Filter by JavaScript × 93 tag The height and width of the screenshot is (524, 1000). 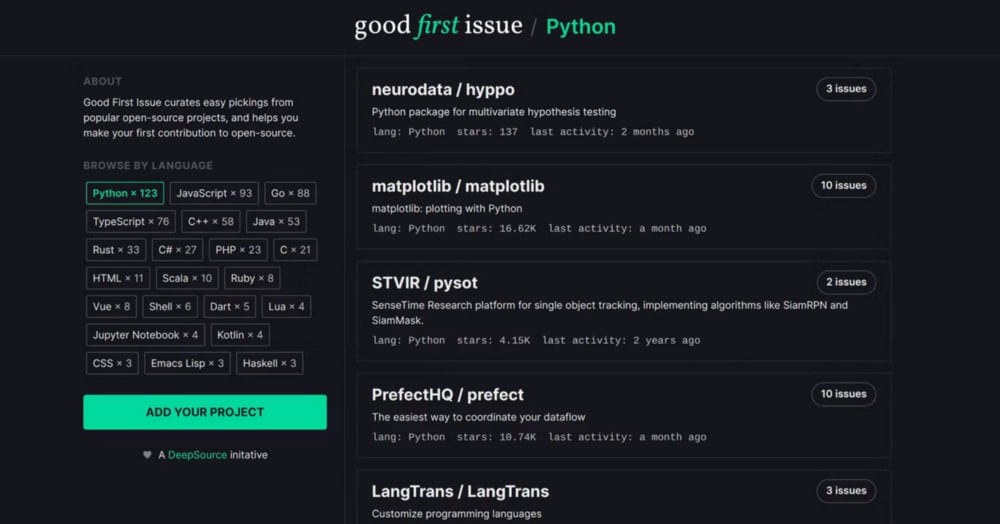(x=214, y=193)
